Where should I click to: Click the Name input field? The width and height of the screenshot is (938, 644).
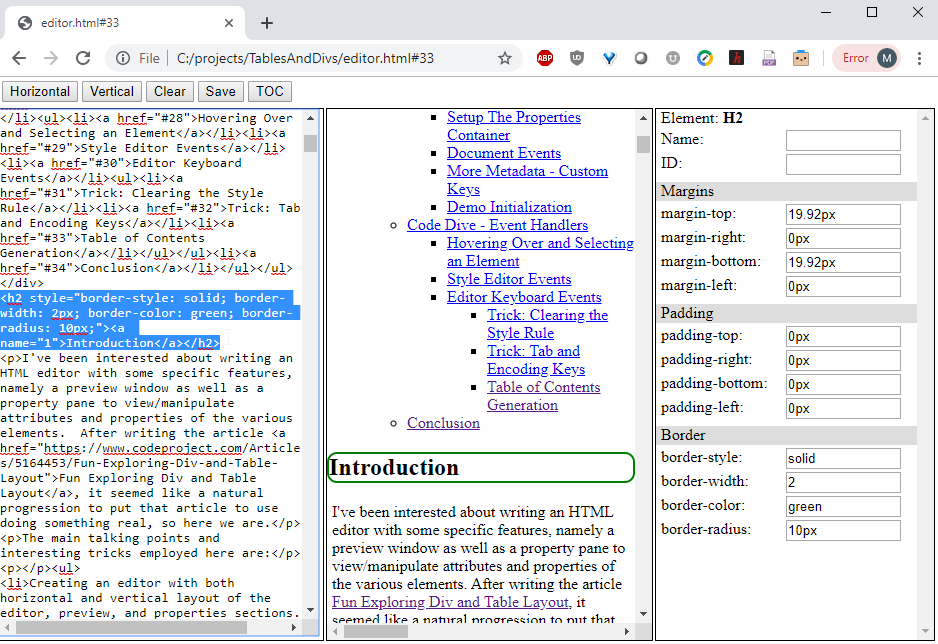843,141
